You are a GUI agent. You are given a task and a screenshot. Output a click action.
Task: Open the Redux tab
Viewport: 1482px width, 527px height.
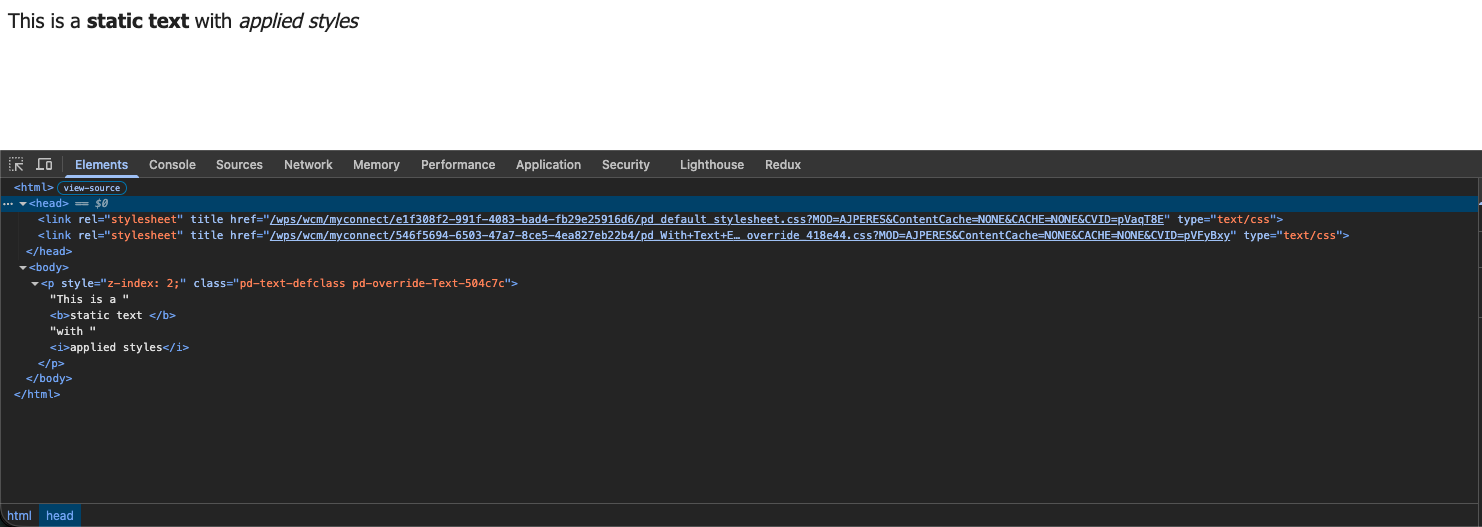pyautogui.click(x=783, y=164)
